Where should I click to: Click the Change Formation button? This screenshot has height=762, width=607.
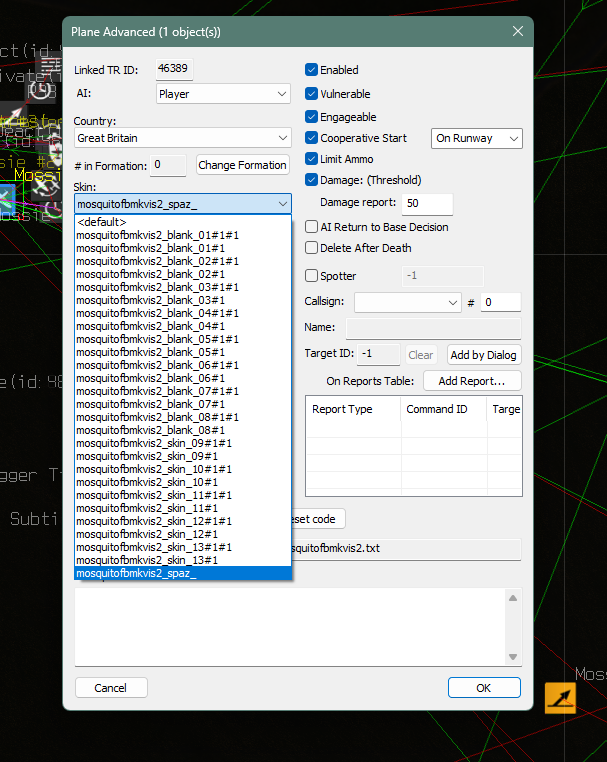click(242, 165)
